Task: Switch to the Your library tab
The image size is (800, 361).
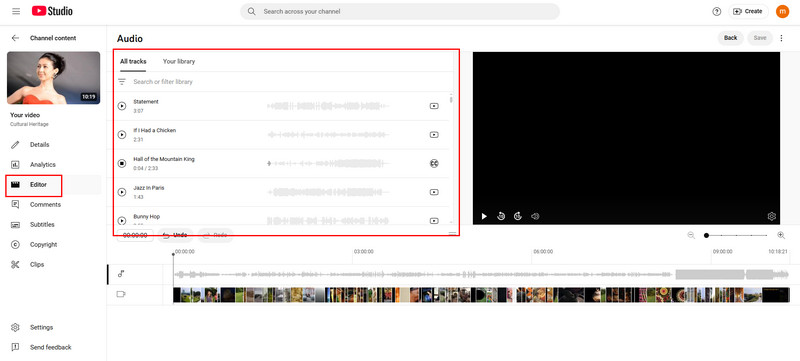Action: pyautogui.click(x=179, y=61)
